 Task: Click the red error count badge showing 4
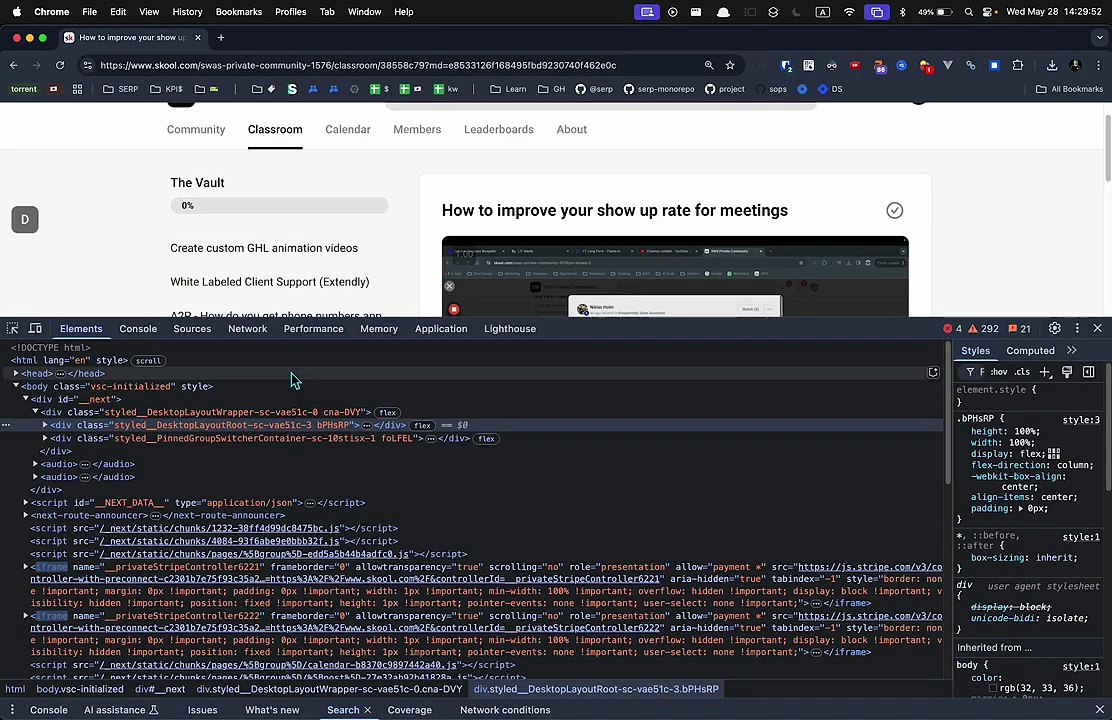pyautogui.click(x=952, y=328)
